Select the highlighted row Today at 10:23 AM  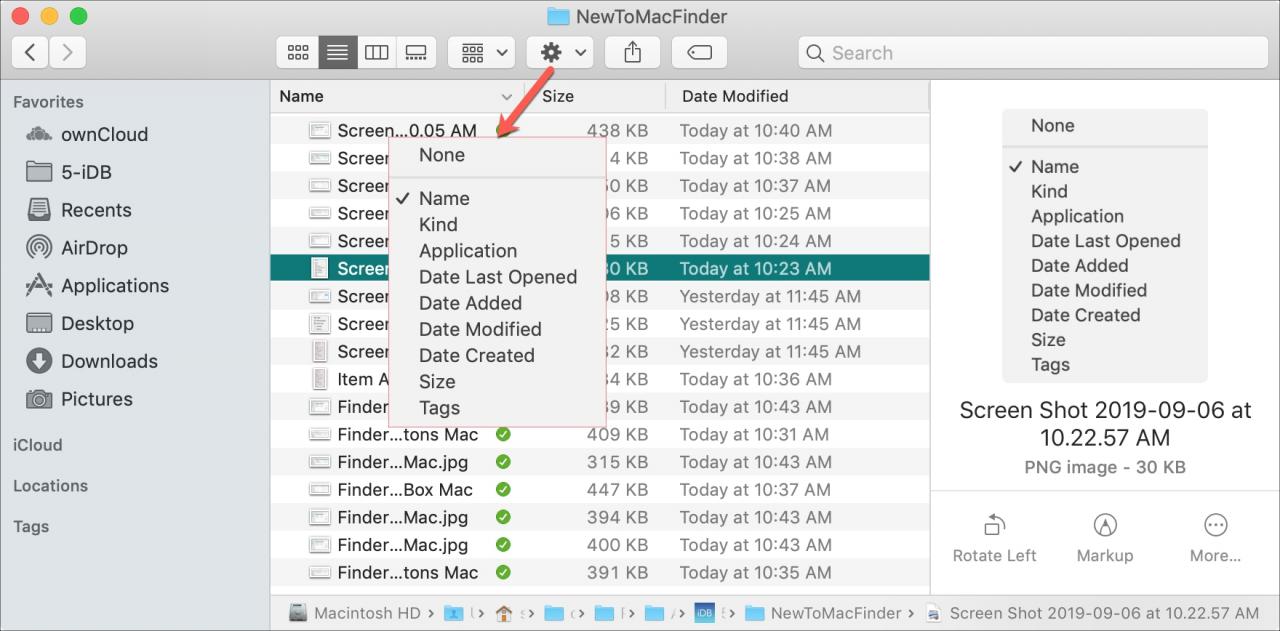tap(600, 268)
